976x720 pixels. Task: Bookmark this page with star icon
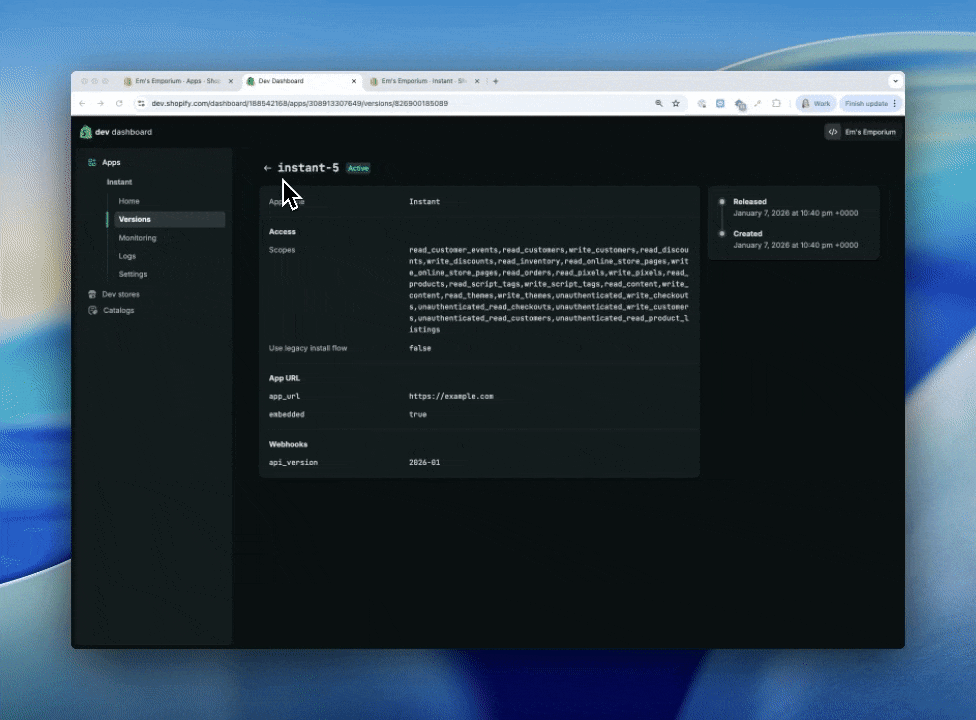(676, 103)
